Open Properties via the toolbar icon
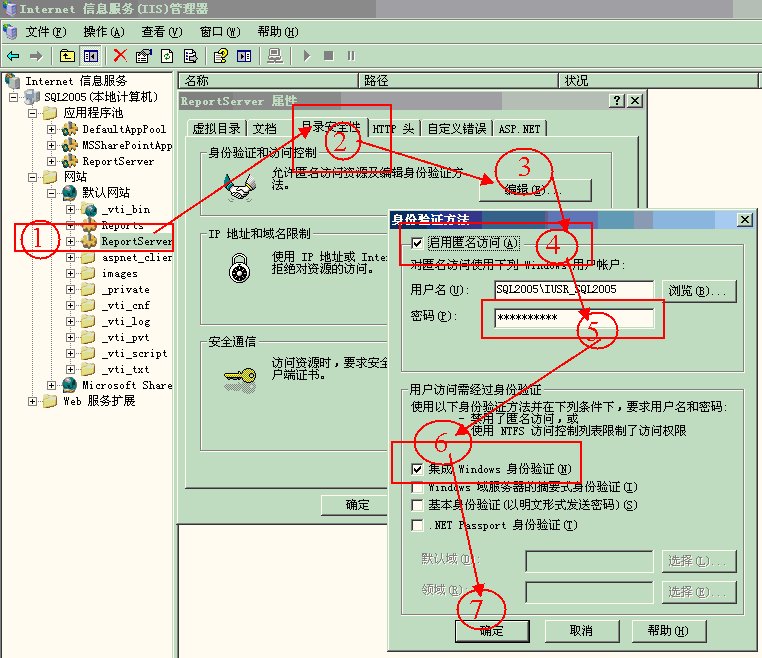 [143, 56]
